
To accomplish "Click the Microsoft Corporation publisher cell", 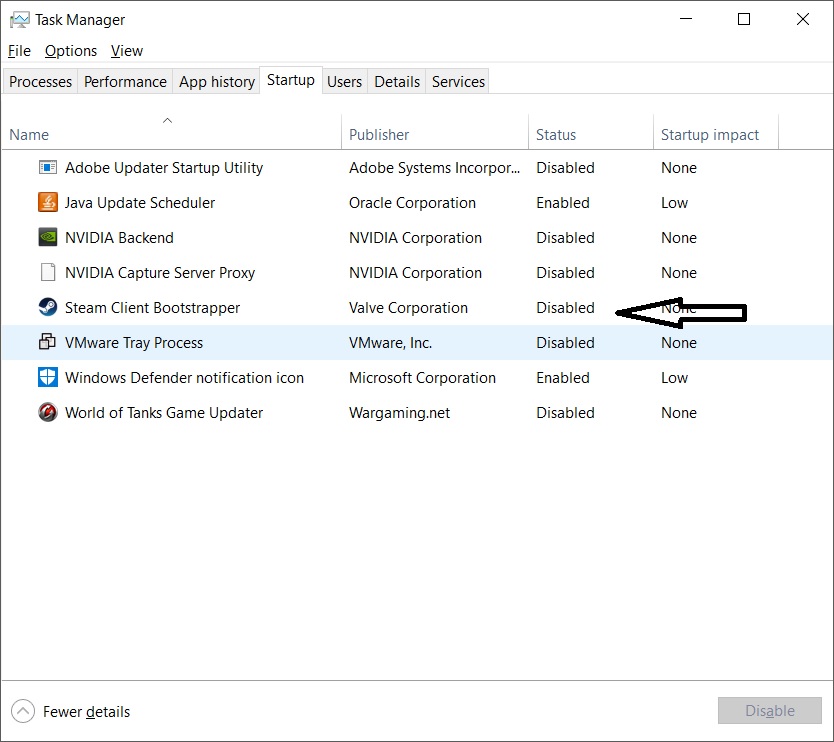I will click(422, 378).
